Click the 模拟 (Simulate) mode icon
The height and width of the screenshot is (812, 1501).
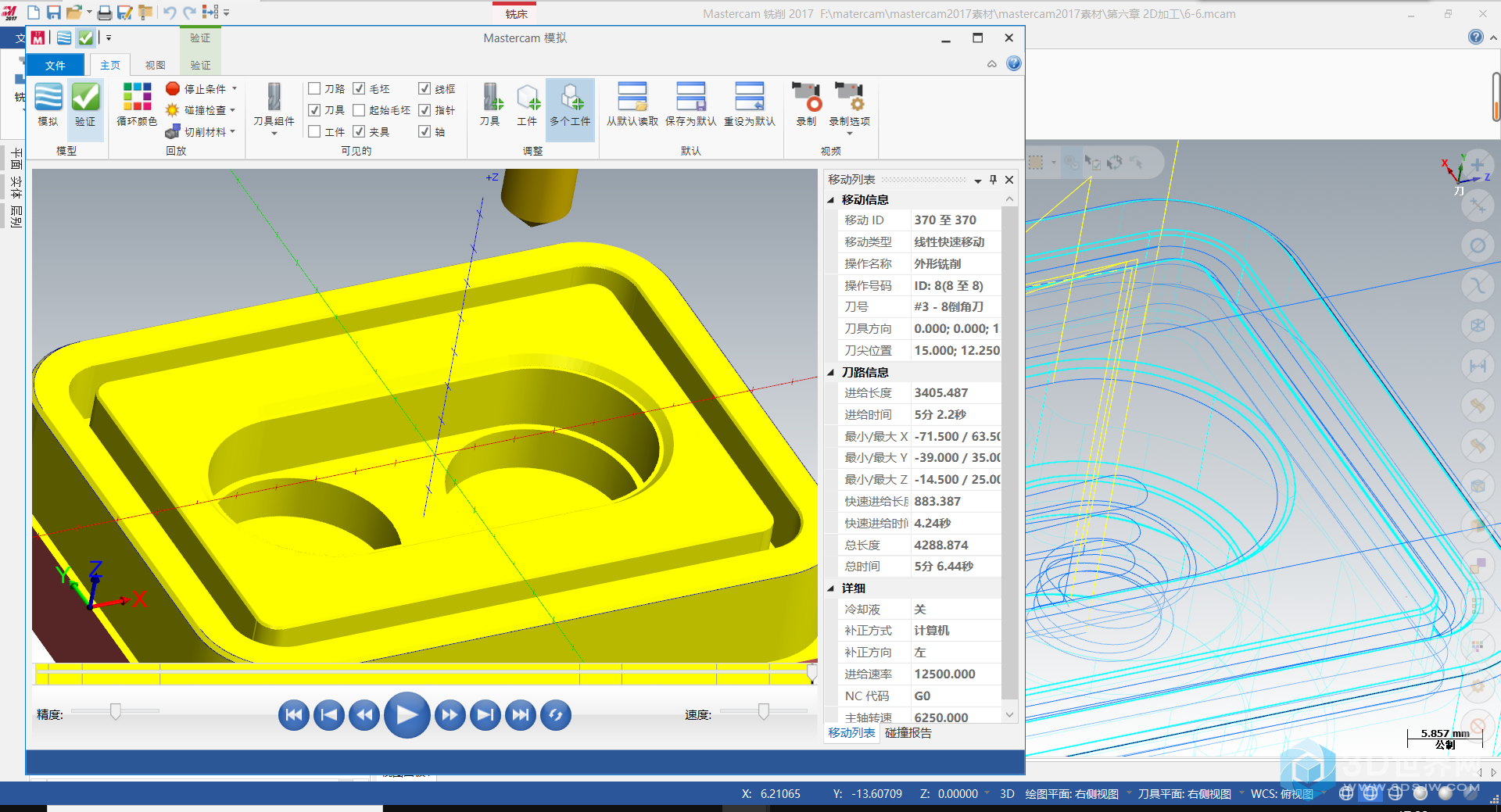48,105
